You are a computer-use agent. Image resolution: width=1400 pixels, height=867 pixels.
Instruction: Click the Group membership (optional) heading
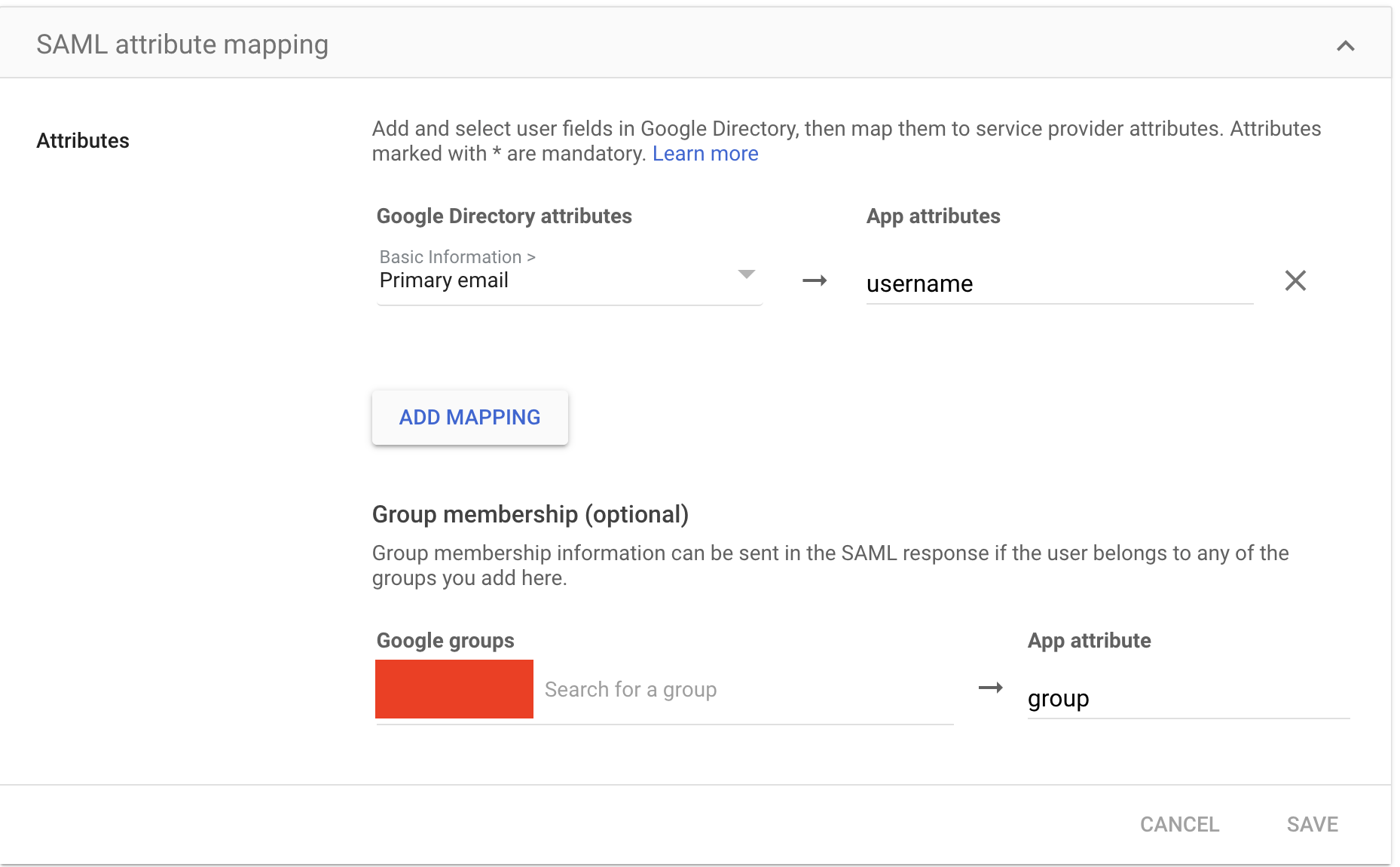(x=530, y=514)
